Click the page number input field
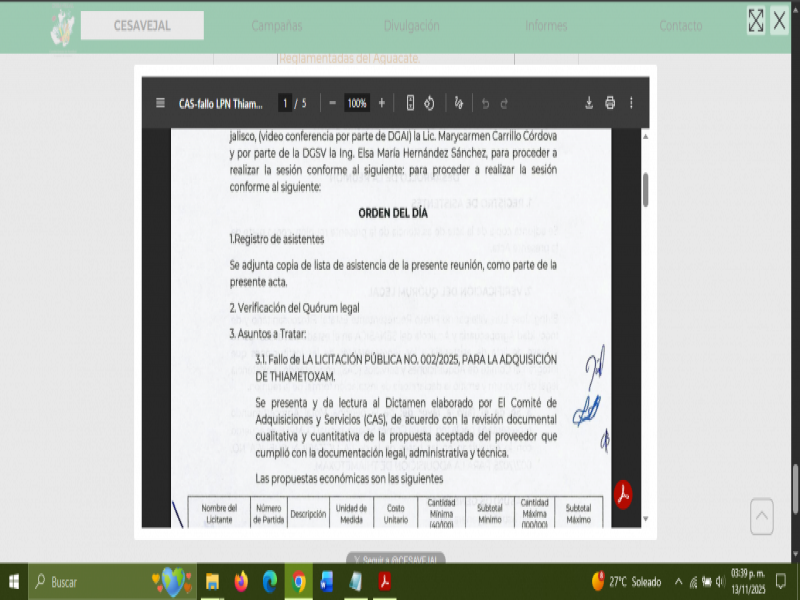The width and height of the screenshot is (800, 600). [285, 103]
